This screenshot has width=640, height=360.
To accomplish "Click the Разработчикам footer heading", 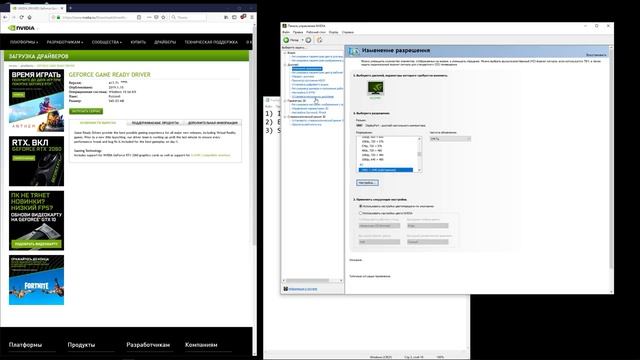I will click(148, 345).
